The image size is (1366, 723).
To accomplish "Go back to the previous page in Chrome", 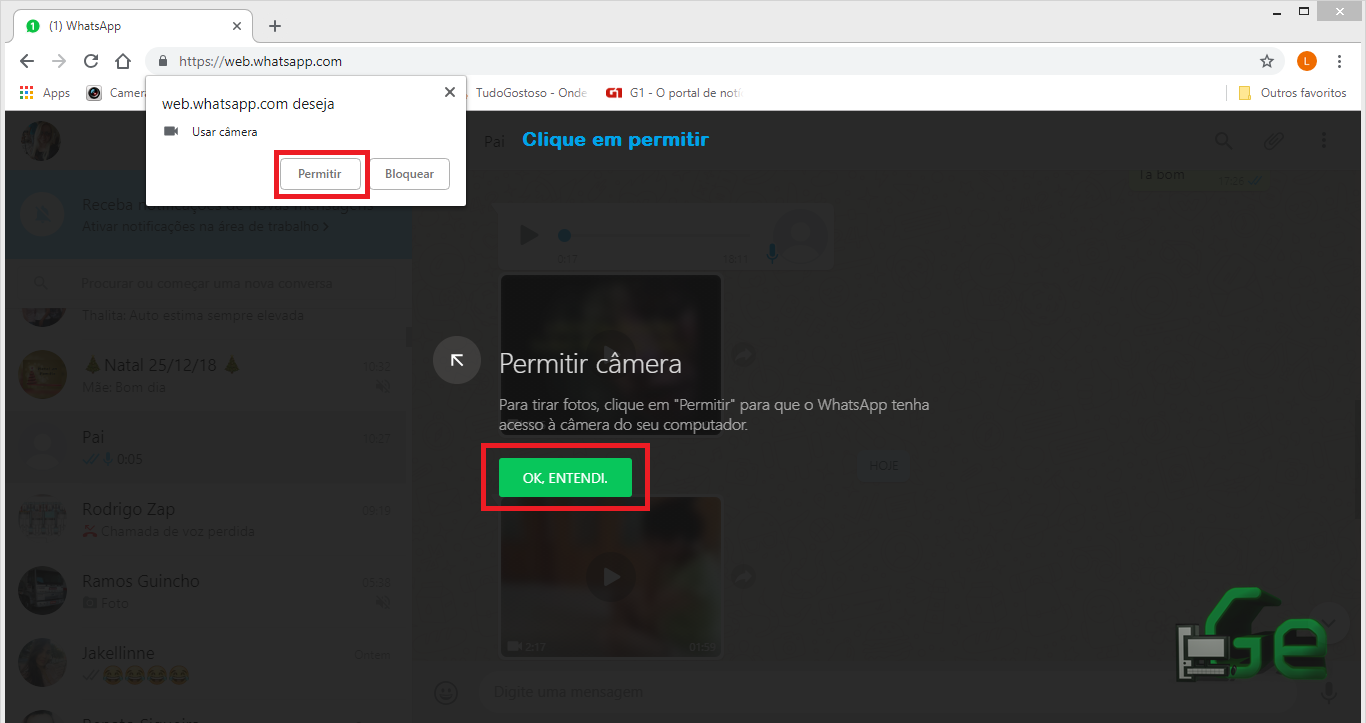I will coord(27,61).
